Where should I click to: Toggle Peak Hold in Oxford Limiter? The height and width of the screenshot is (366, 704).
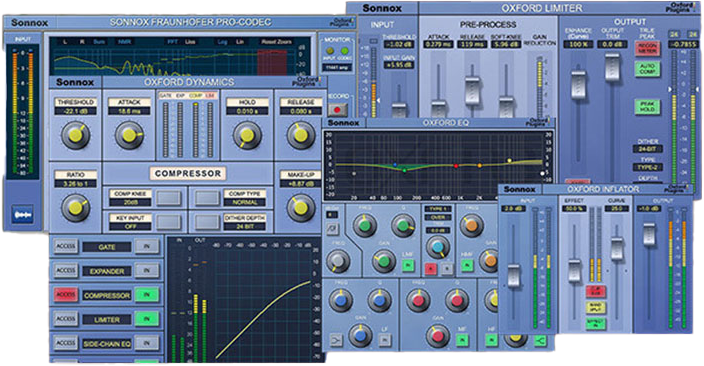pyautogui.click(x=647, y=106)
